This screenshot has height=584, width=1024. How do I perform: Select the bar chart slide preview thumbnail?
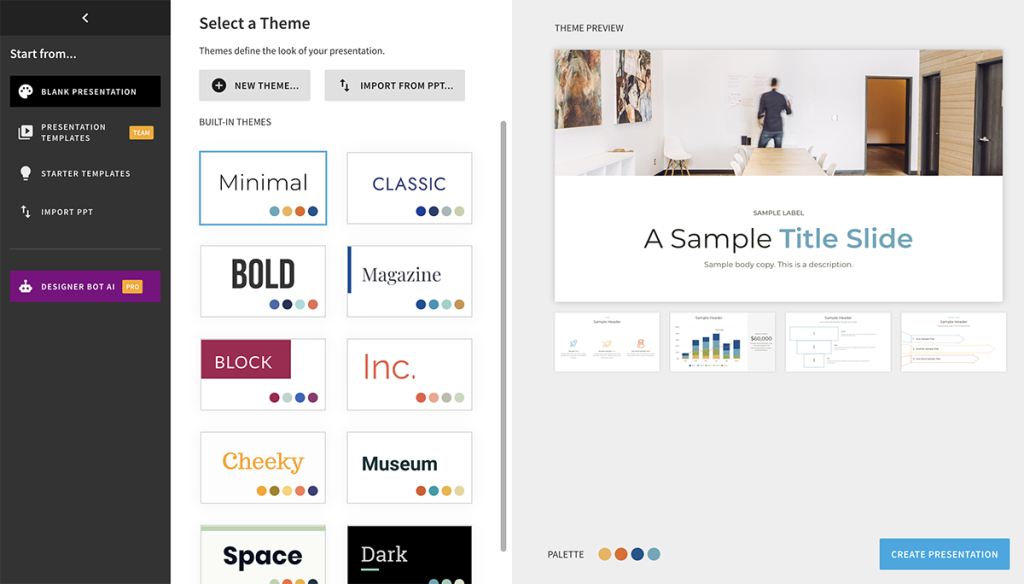[x=722, y=341]
